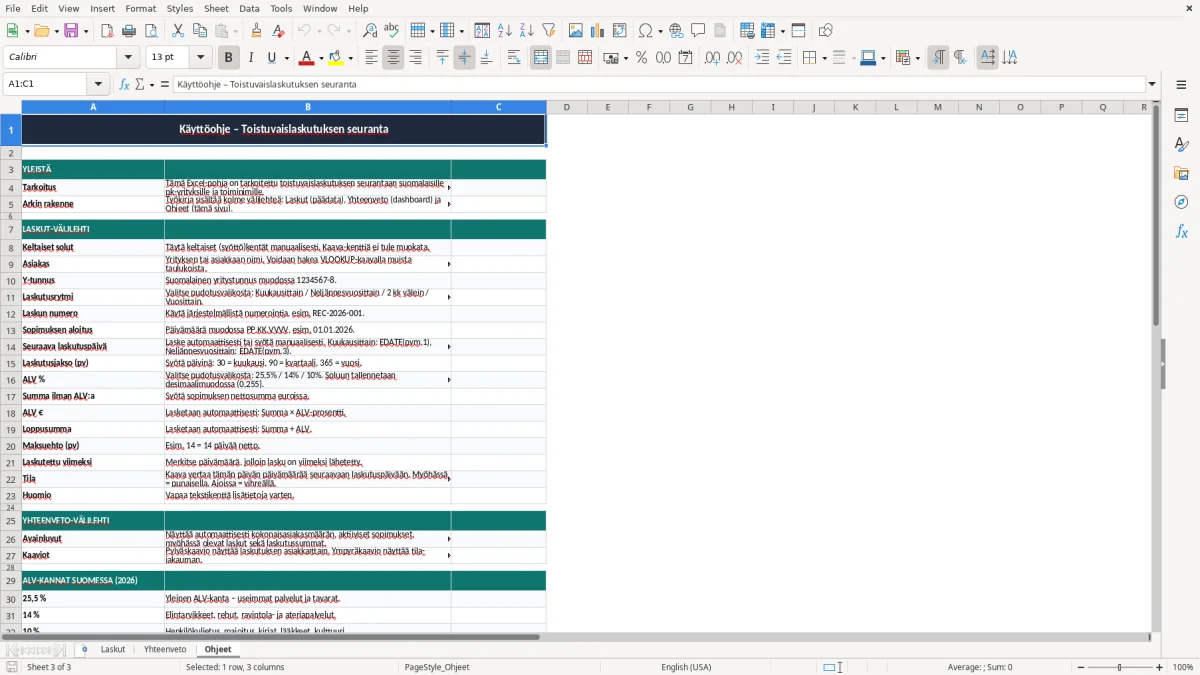
Task: Open Find and Replace icon
Action: click(x=370, y=31)
